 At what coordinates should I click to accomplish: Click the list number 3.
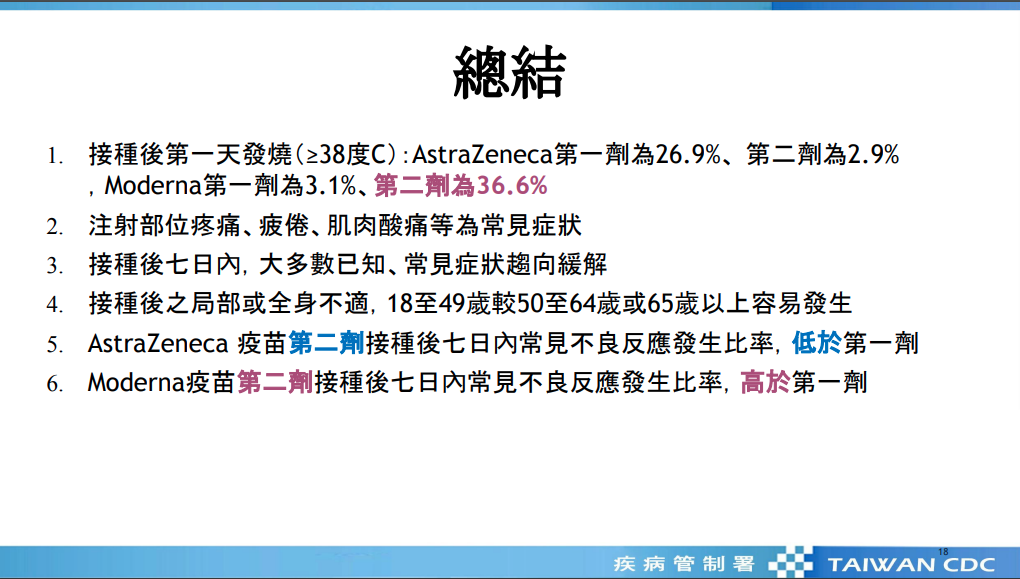[x=55, y=266]
